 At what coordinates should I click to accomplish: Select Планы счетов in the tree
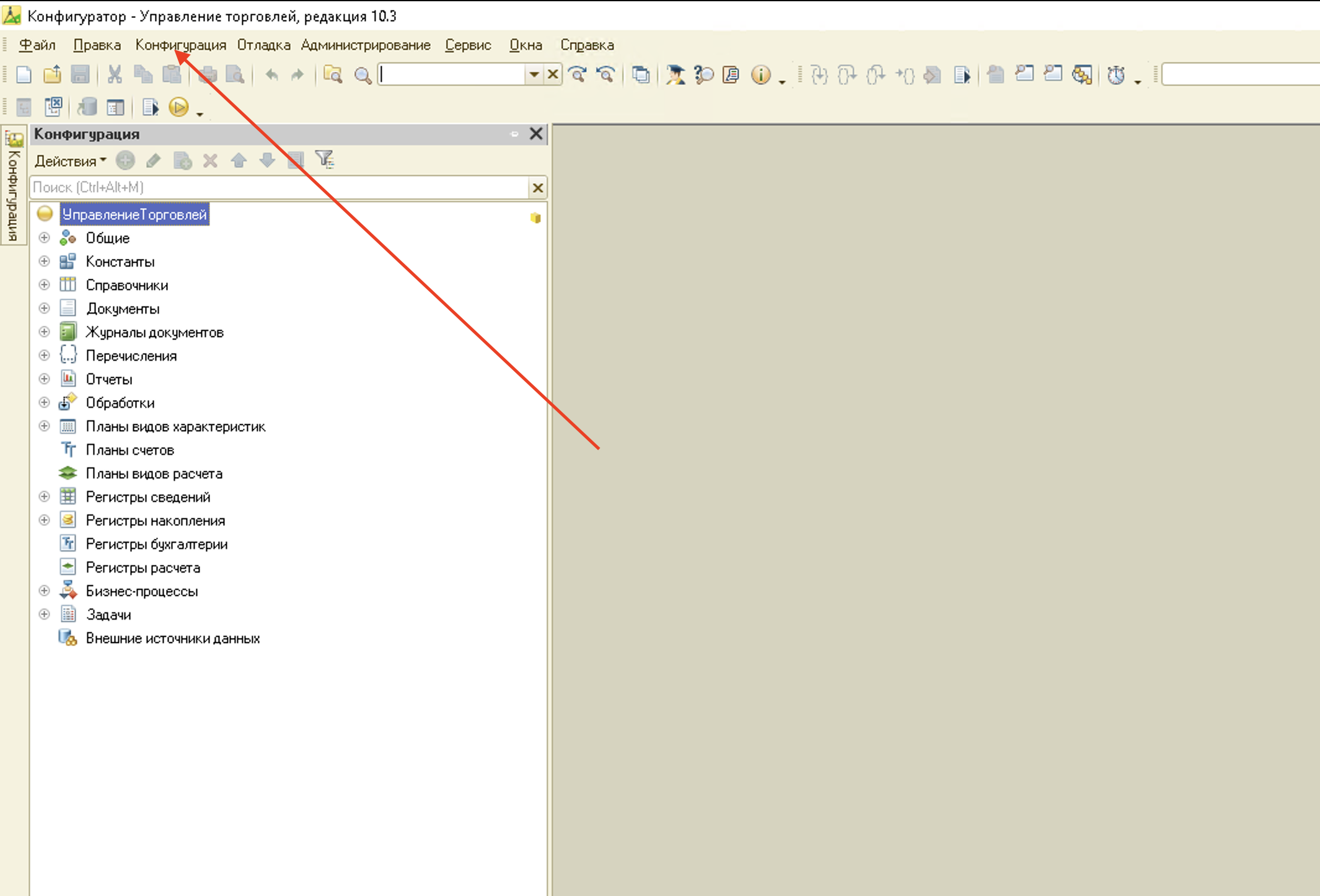pos(130,450)
